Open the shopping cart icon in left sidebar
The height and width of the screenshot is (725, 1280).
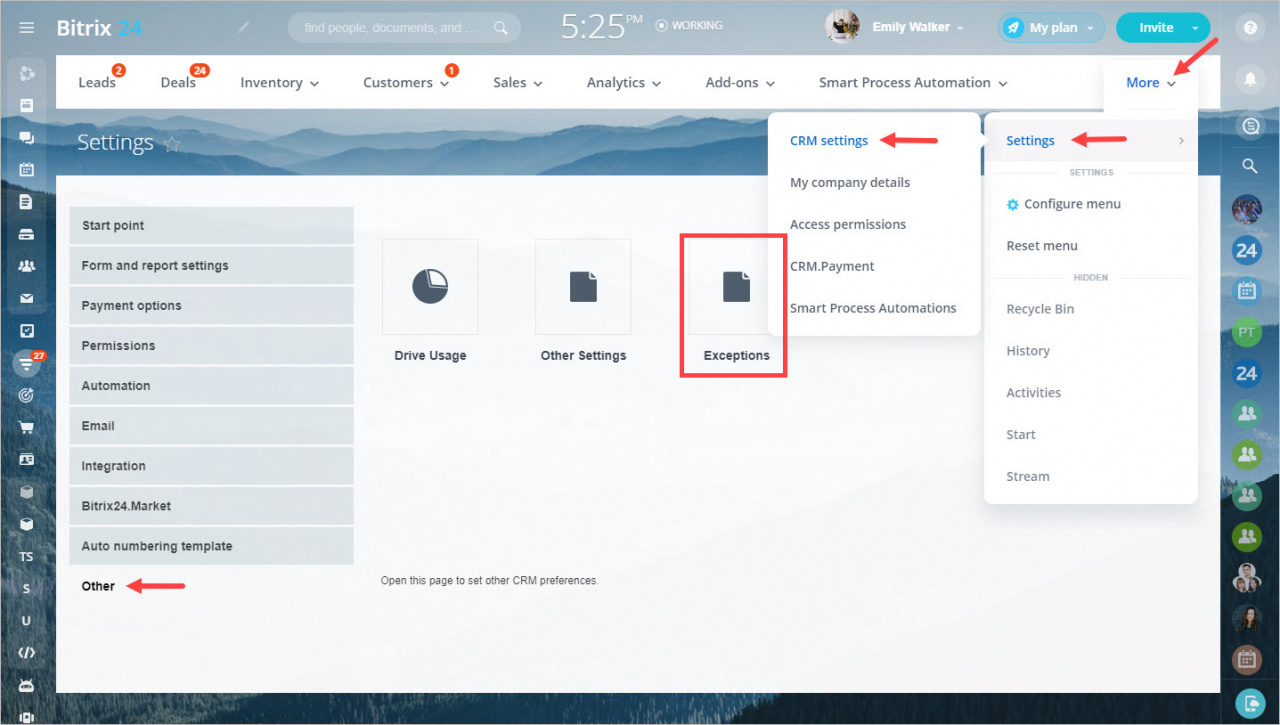[x=27, y=427]
